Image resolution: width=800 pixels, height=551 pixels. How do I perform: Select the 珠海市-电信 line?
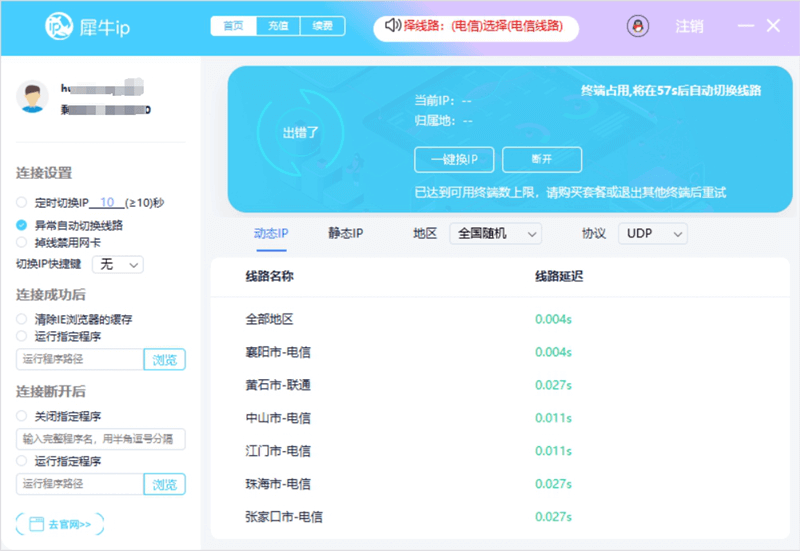(x=500, y=484)
